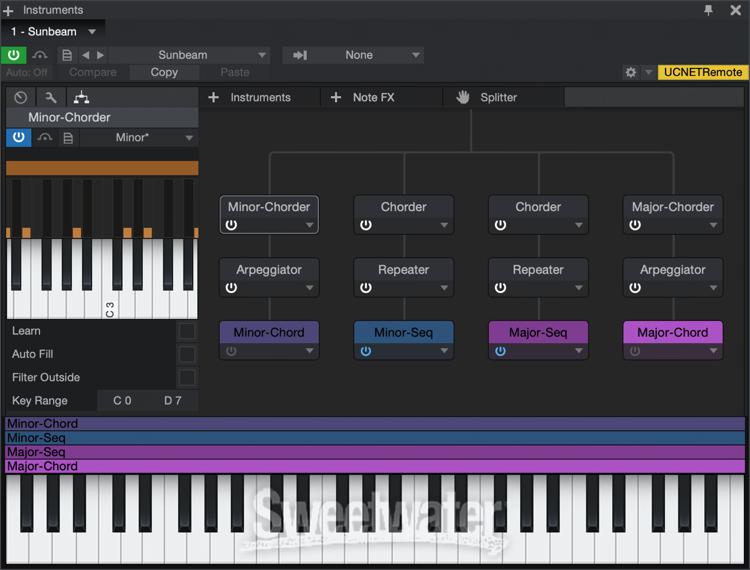Open the Minor-Chorder panel preset file icon
750x570 pixels.
click(x=68, y=138)
